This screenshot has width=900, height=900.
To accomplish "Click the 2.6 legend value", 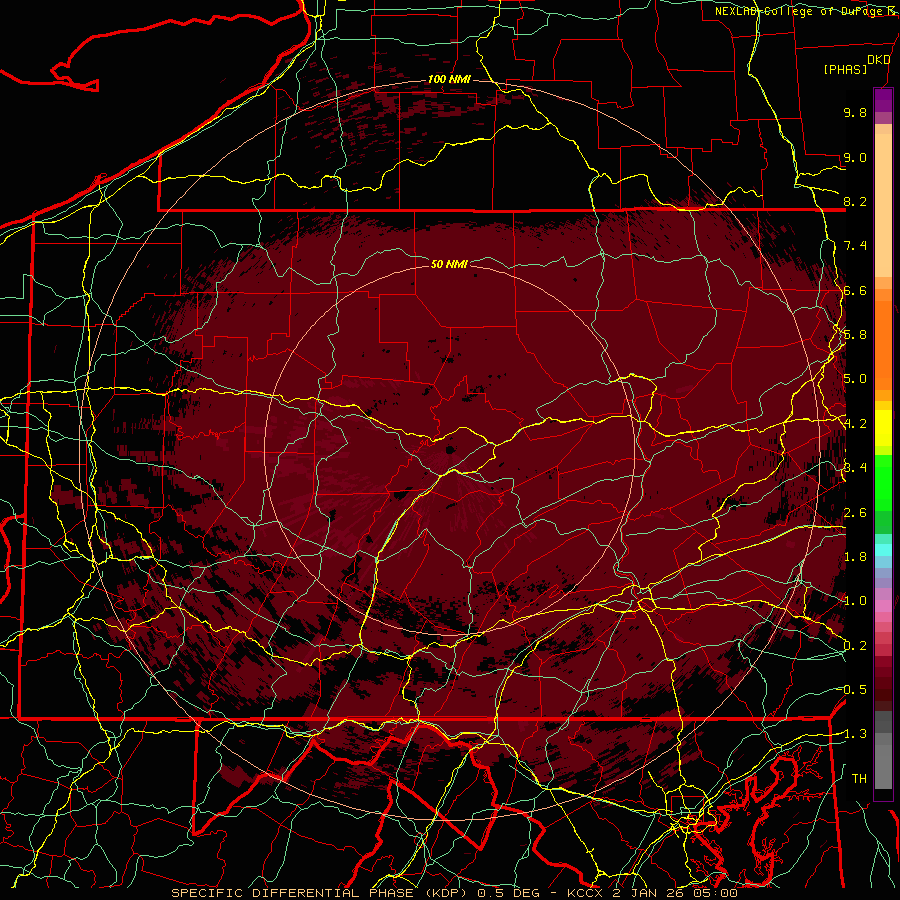I will tap(855, 512).
